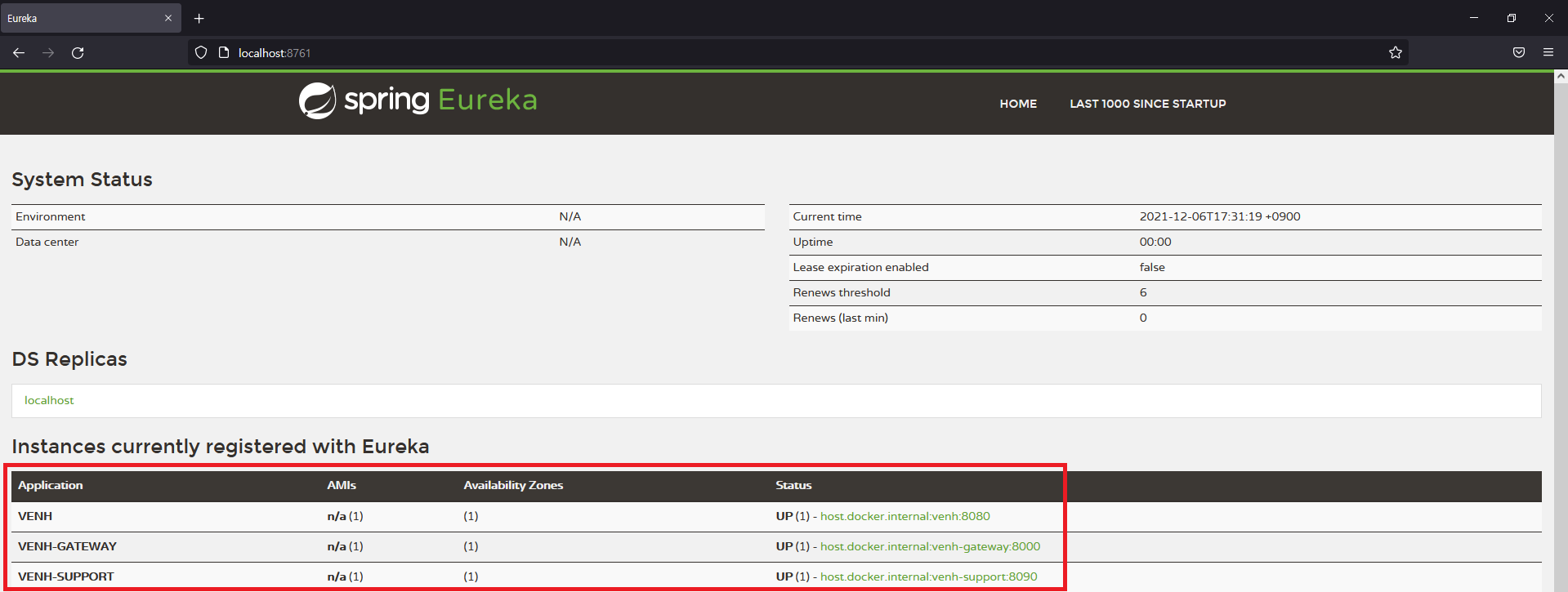Restore down the browser window
Viewport: 1568px width, 592px height.
pos(1512,18)
